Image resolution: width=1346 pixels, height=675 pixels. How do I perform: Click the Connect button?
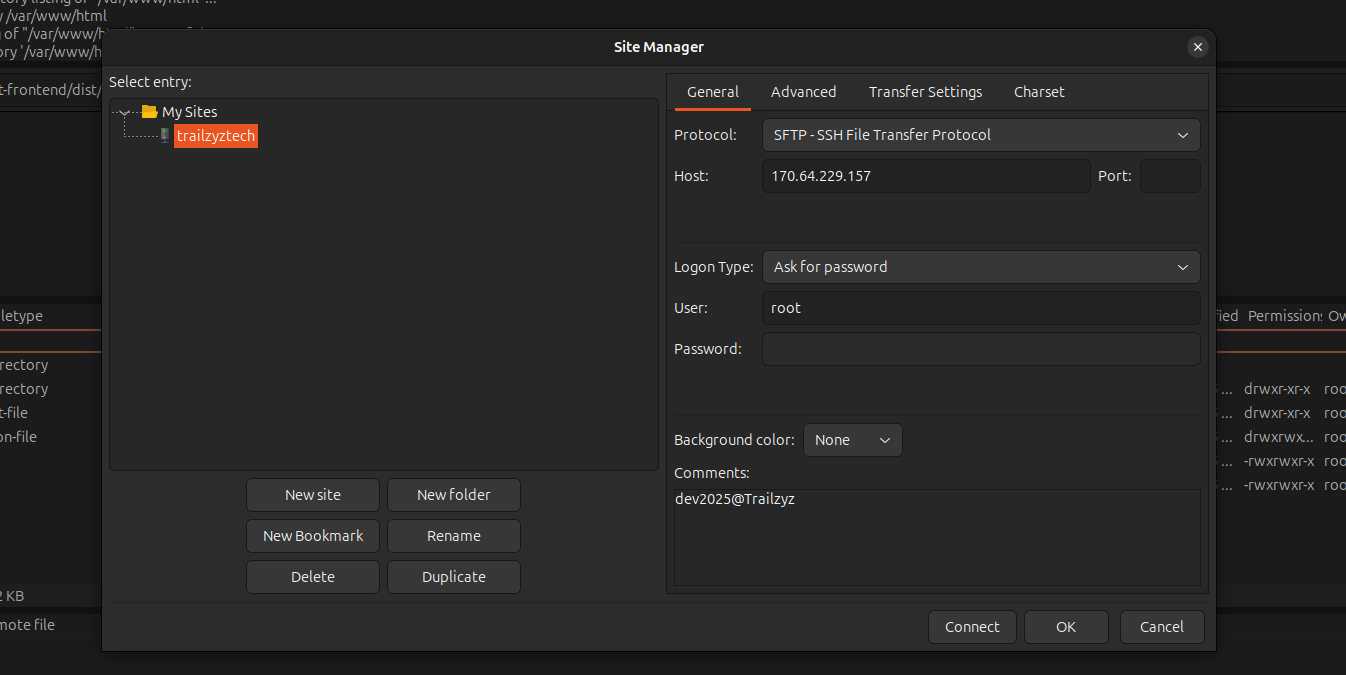point(972,627)
